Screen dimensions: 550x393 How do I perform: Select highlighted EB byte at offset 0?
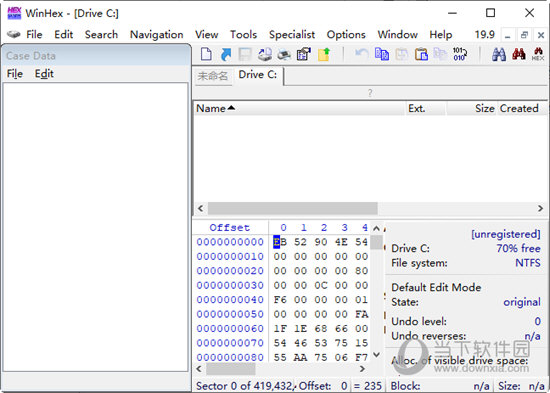[280, 242]
